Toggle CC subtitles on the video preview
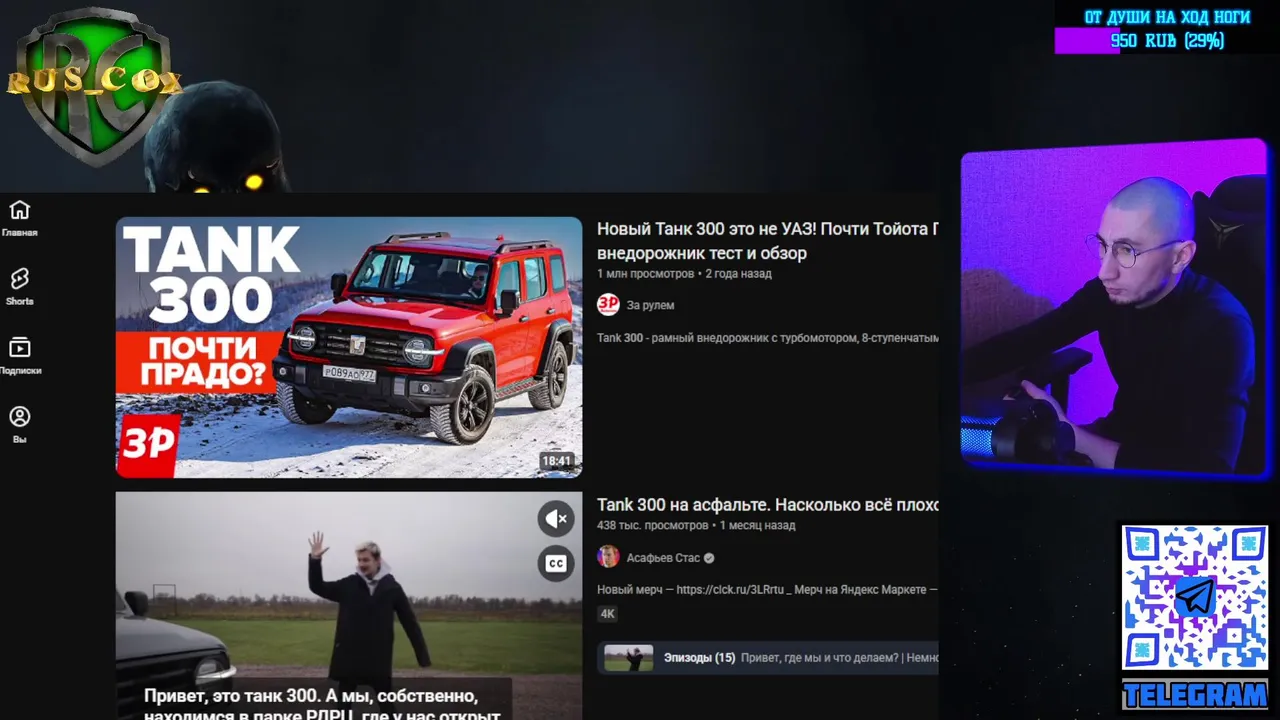The height and width of the screenshot is (720, 1280). pos(556,563)
